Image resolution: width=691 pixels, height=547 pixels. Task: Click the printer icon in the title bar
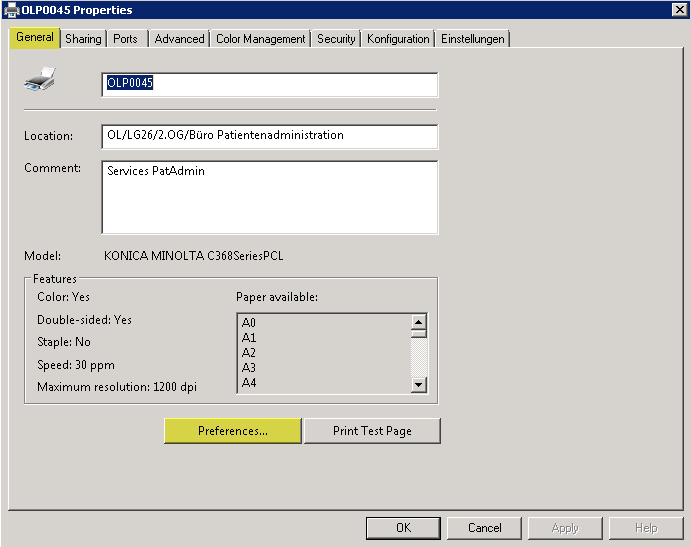pos(11,10)
